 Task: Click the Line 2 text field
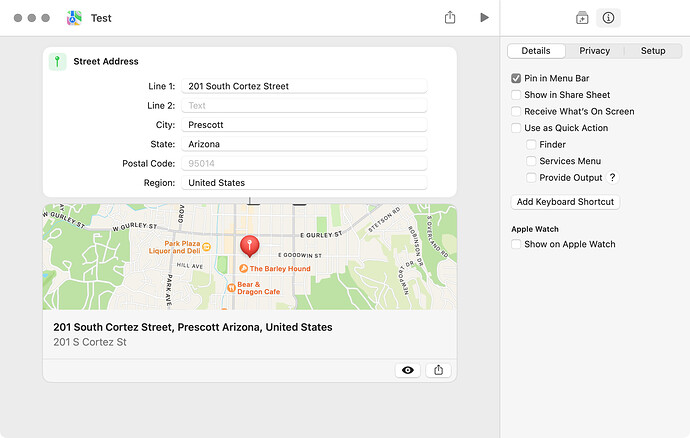pyautogui.click(x=304, y=106)
